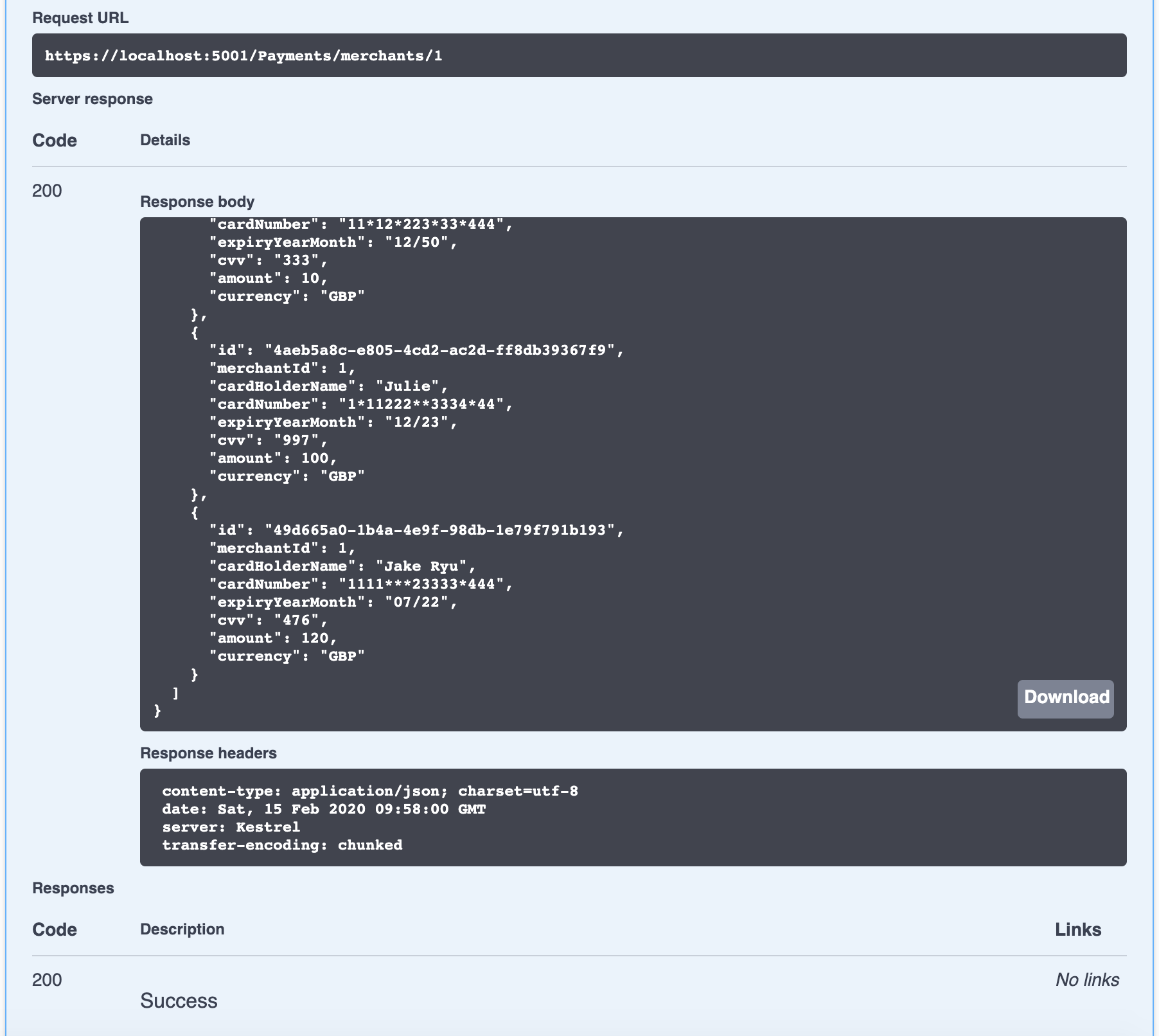
Task: Select the request URL https://localhost:5001/Payments/merchants/1
Action: [243, 55]
